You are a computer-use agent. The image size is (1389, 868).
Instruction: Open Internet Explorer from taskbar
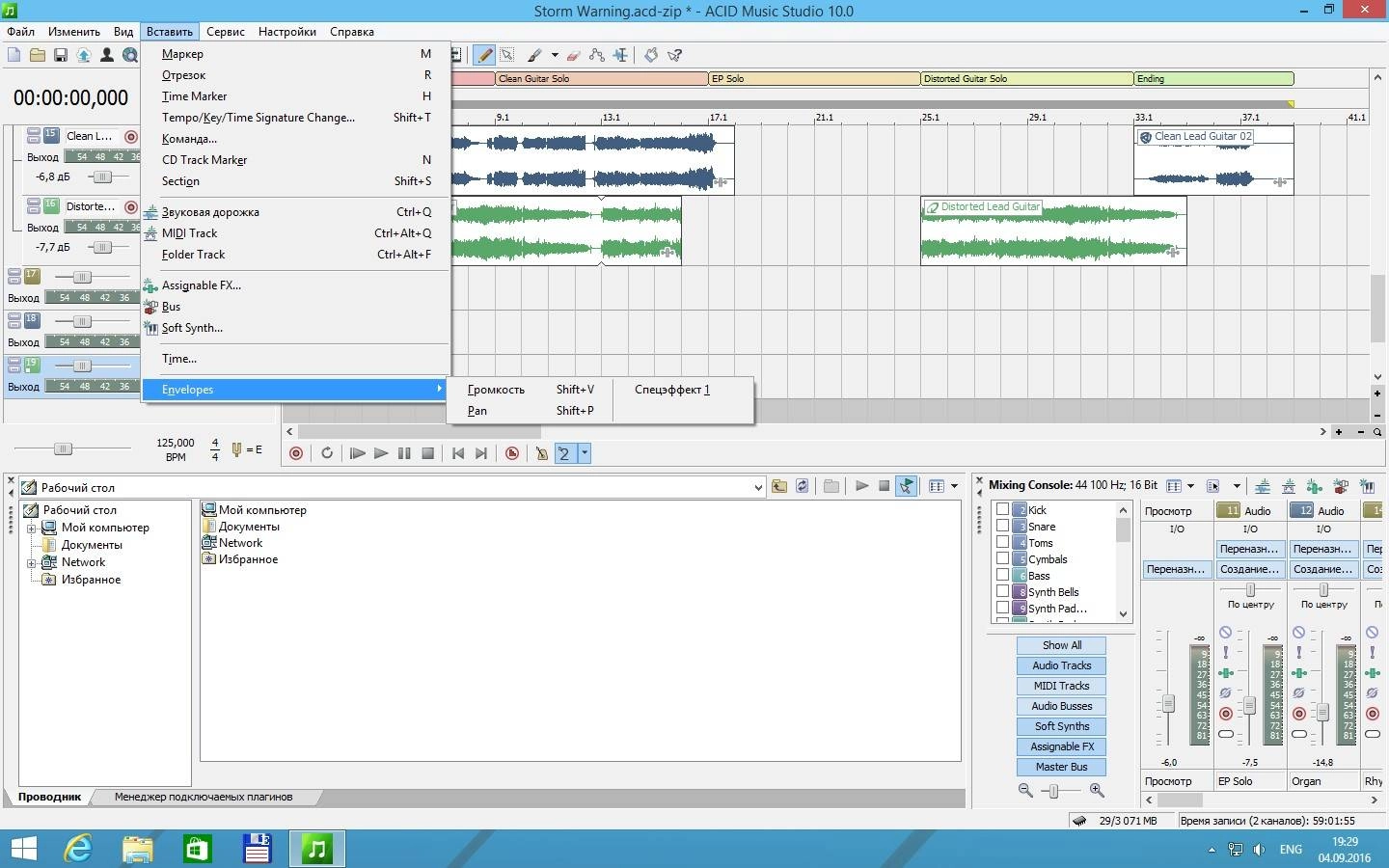[x=77, y=849]
